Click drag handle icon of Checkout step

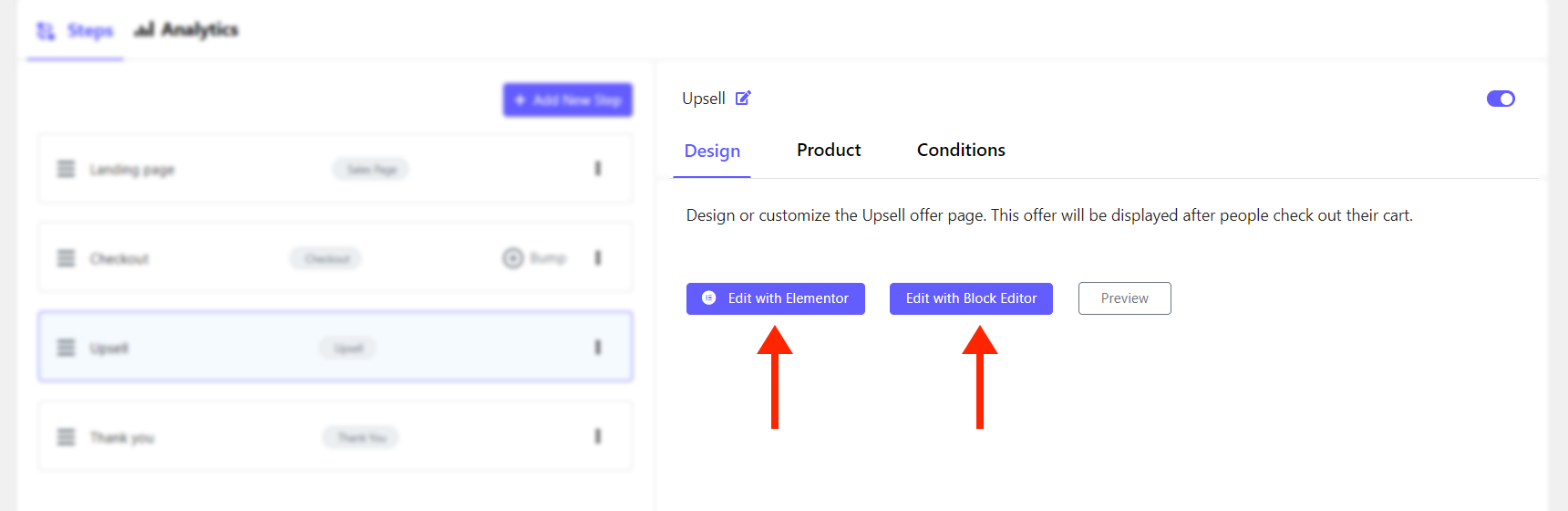[x=67, y=258]
